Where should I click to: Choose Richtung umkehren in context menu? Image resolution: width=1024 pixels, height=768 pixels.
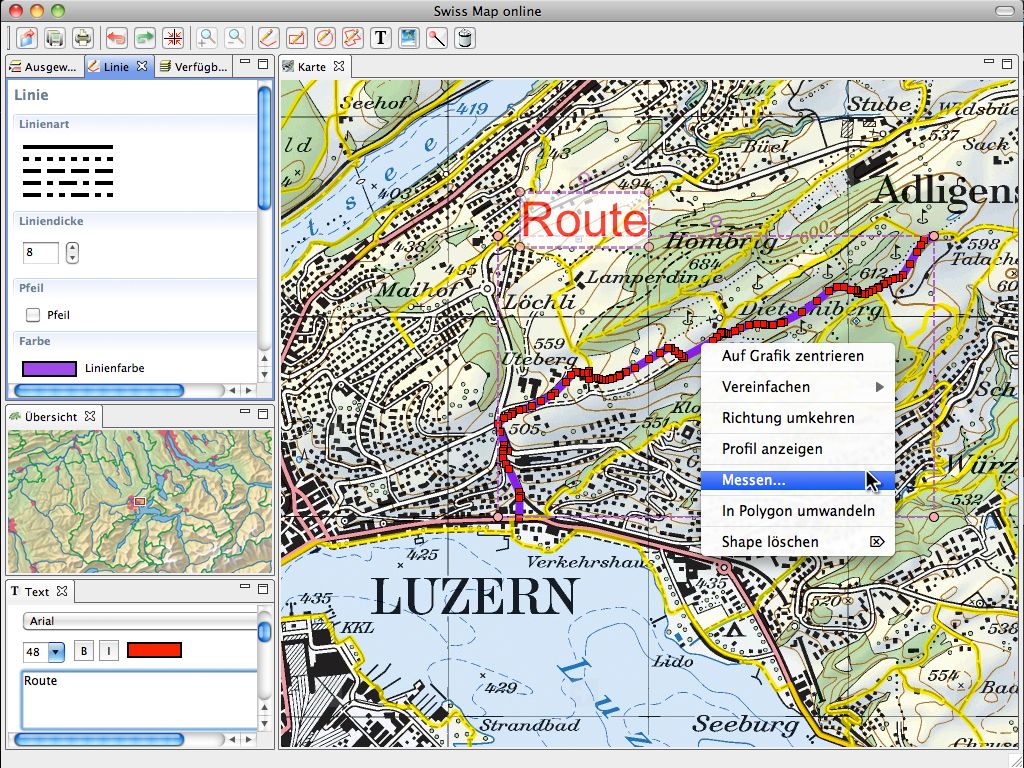click(x=797, y=418)
